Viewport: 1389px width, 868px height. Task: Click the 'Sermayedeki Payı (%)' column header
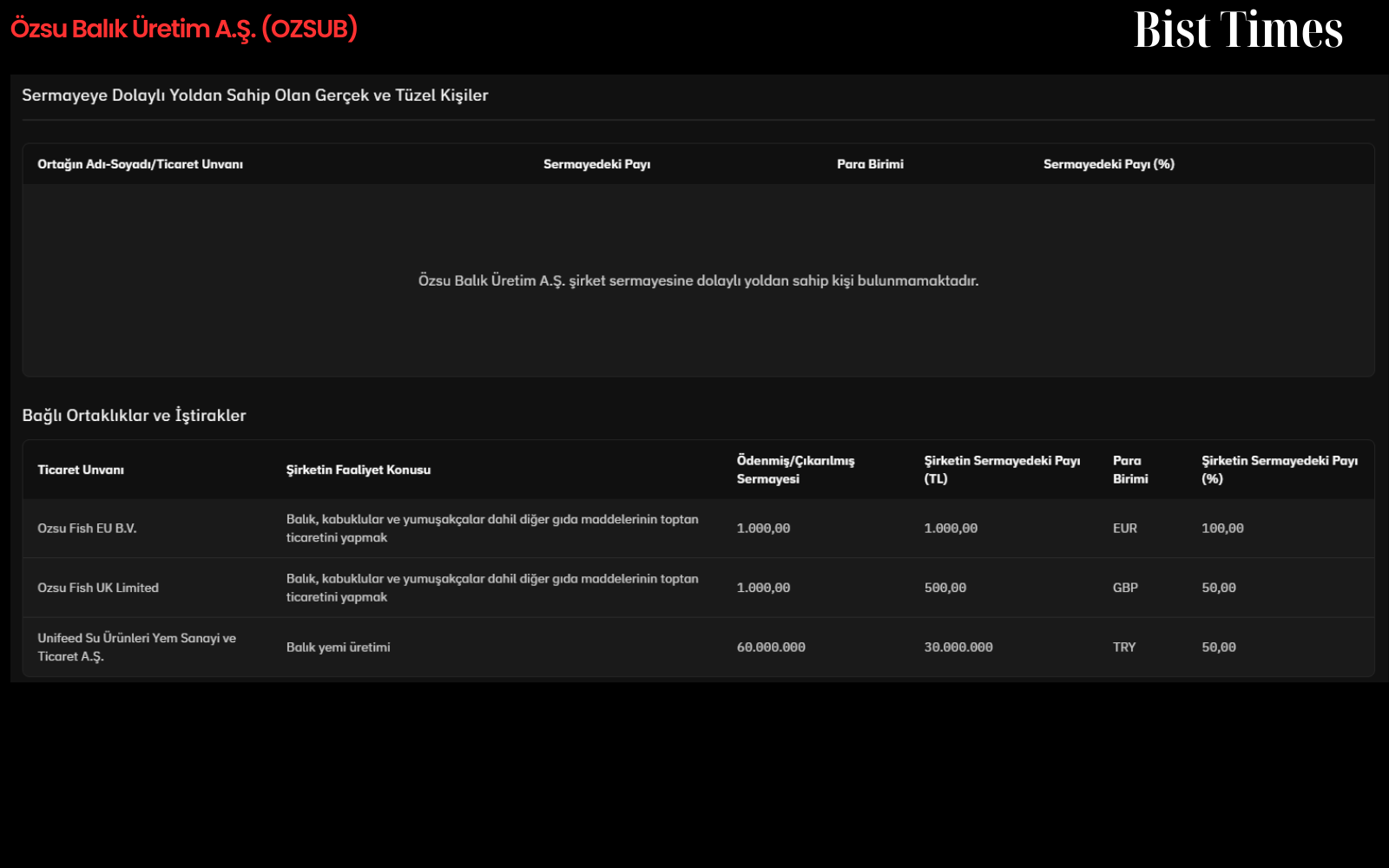tap(1109, 164)
